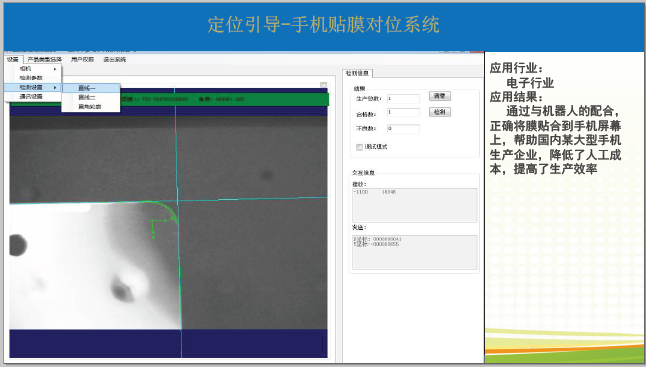Screen dimensions: 646x367
Task: Click the small icon at the image view's top-right corner
Action: (x=323, y=85)
